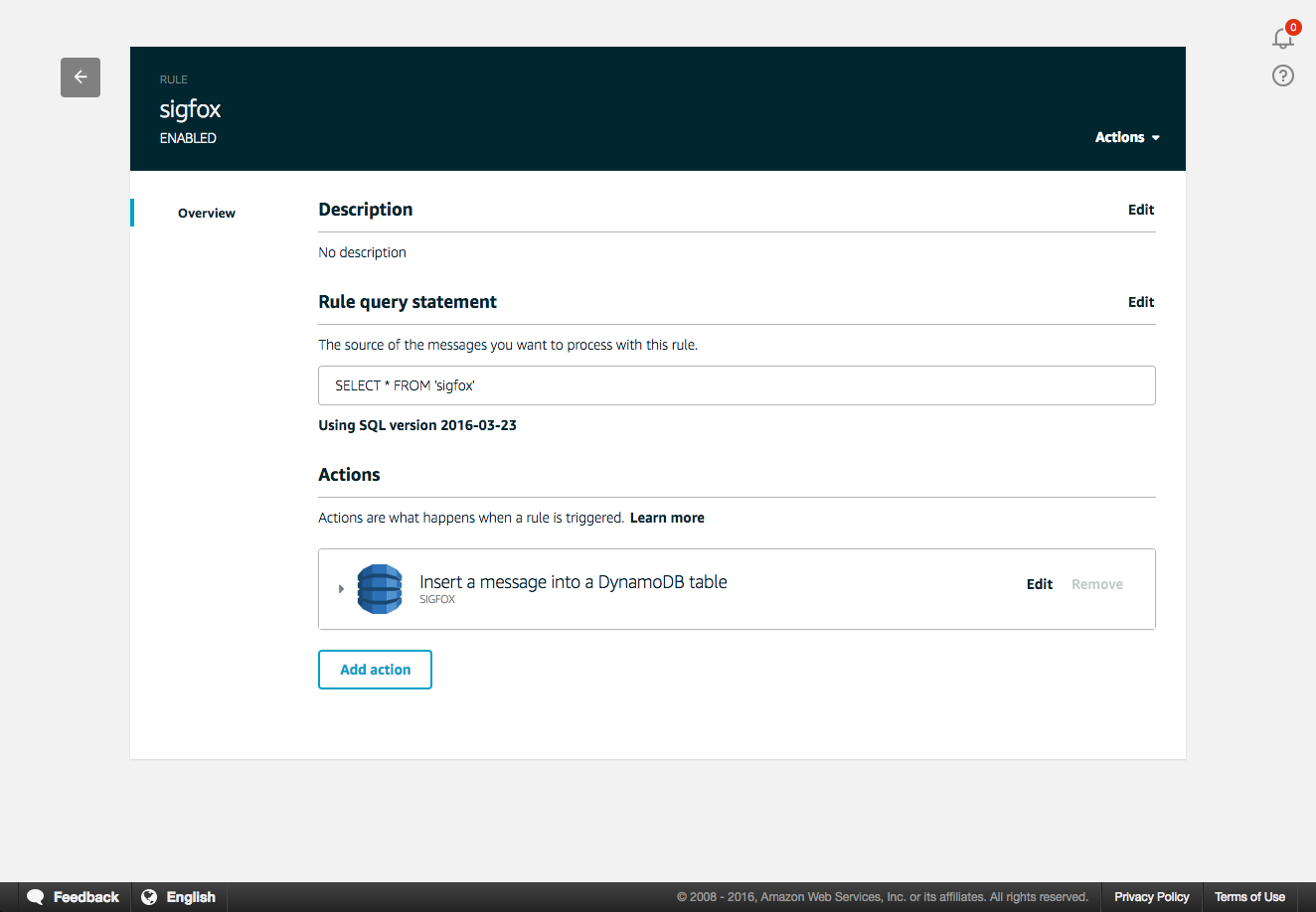The width and height of the screenshot is (1316, 912).
Task: Open the notifications bell icon
Action: tap(1282, 39)
